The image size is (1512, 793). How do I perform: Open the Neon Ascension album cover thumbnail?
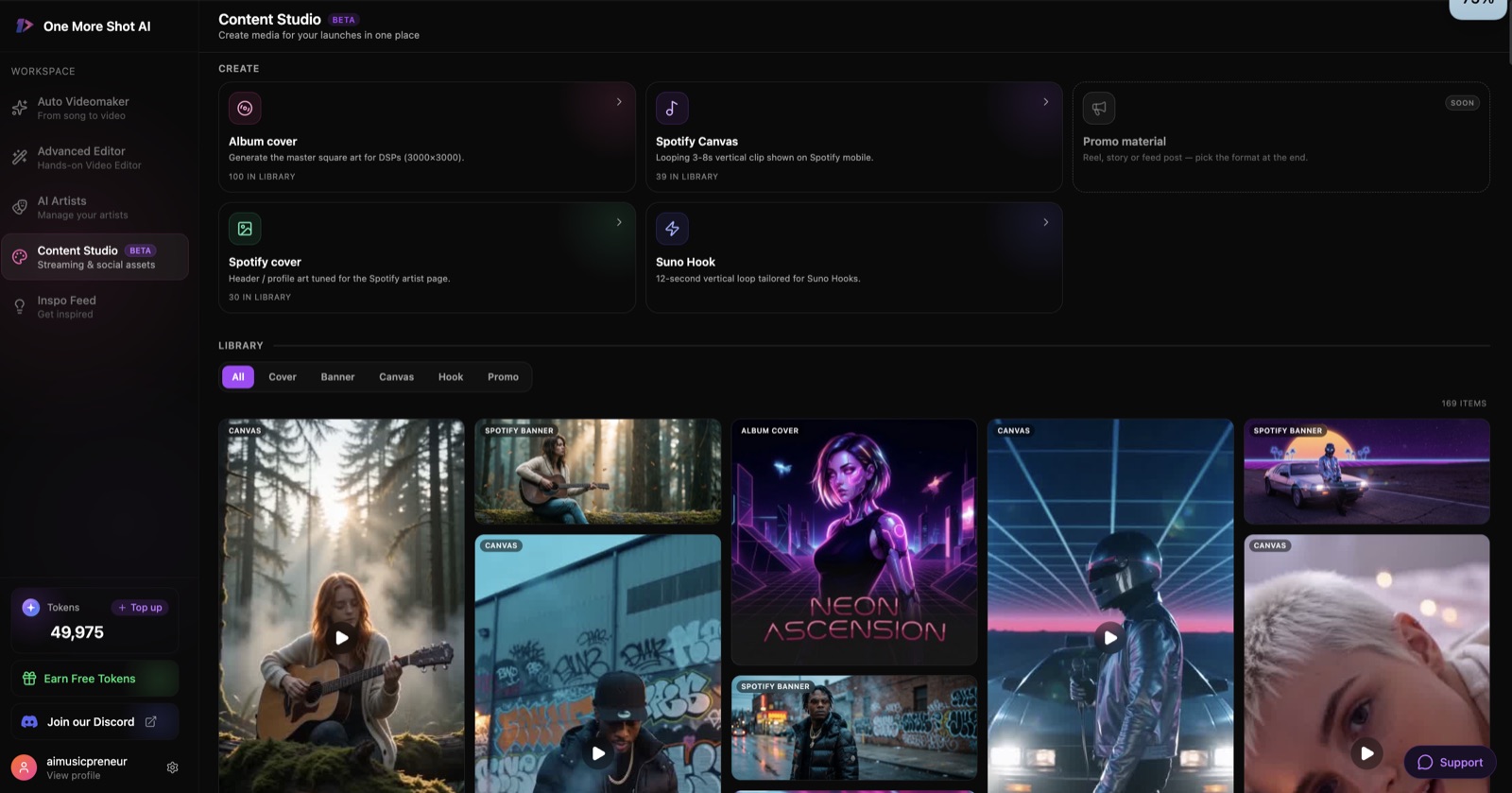[854, 543]
